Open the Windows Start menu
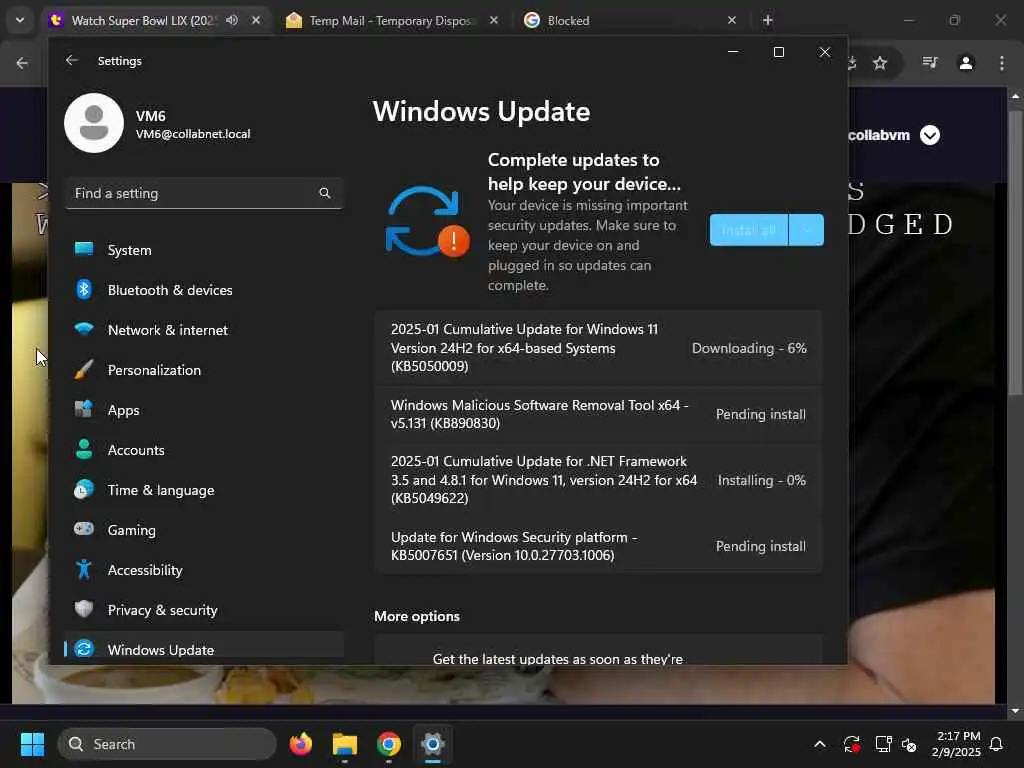This screenshot has height=768, width=1024. pos(32,744)
